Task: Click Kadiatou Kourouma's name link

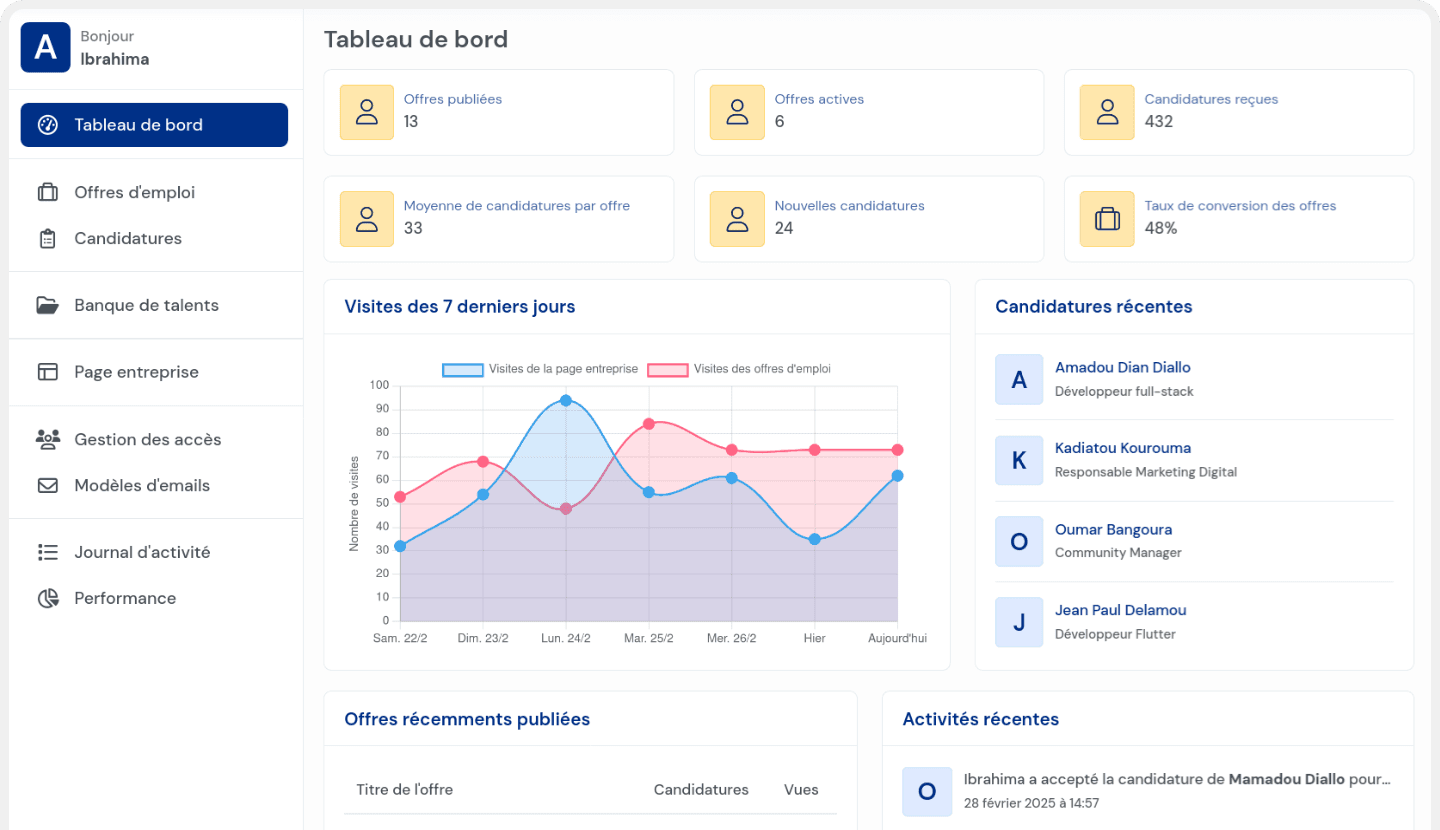Action: 1122,448
